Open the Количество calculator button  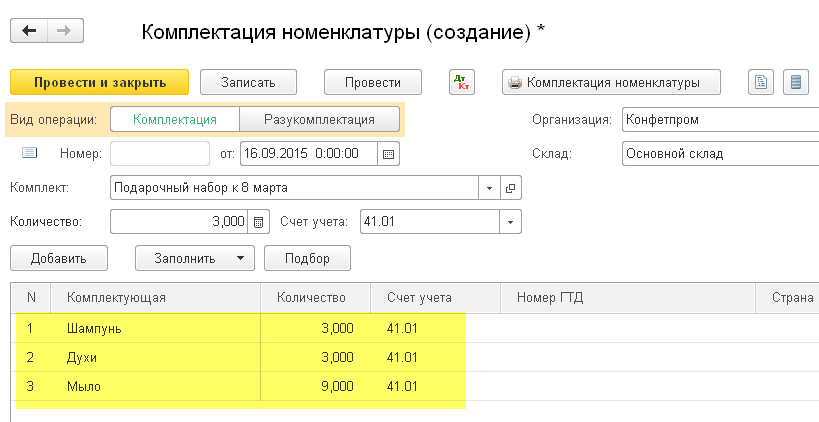pyautogui.click(x=259, y=222)
